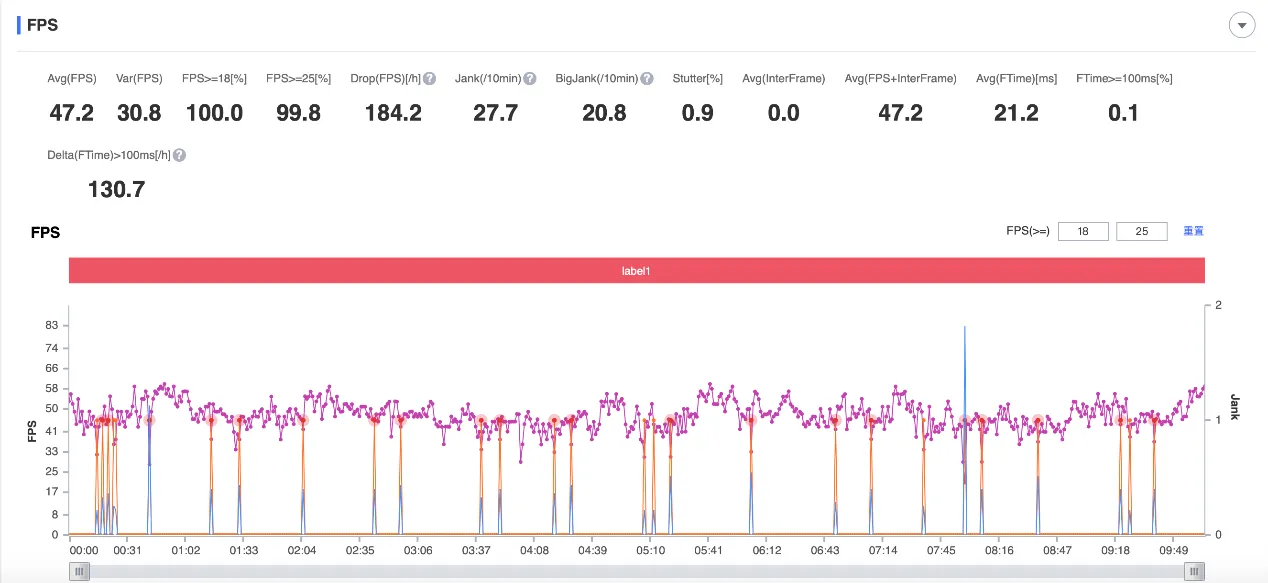Click the blue 重置 reset link

pyautogui.click(x=1194, y=231)
